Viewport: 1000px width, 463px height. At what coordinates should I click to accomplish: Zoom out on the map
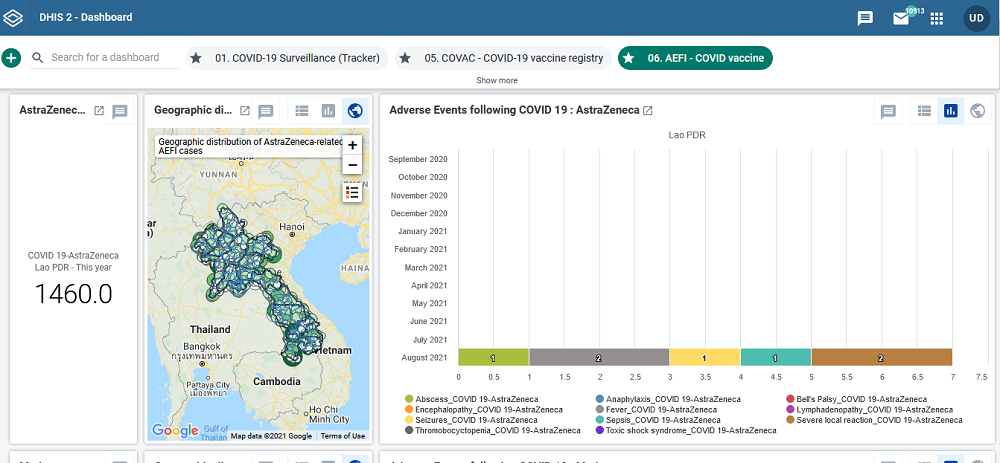[352, 165]
